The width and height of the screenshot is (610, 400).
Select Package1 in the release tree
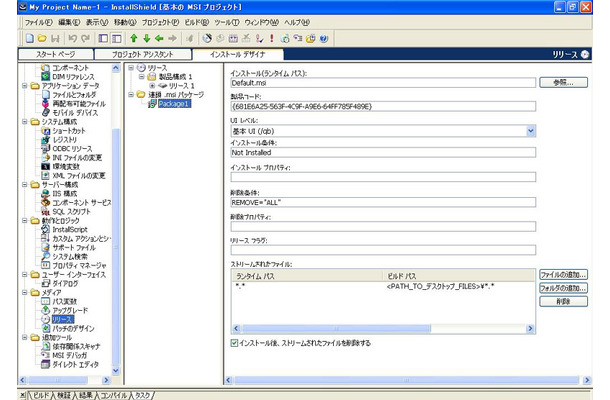pos(174,104)
